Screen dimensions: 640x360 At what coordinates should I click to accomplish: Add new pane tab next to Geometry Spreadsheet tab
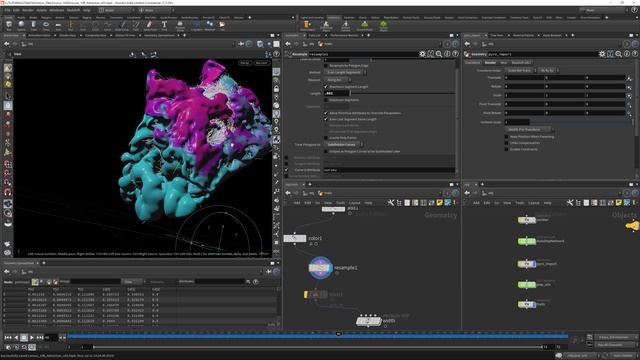(x=44, y=263)
